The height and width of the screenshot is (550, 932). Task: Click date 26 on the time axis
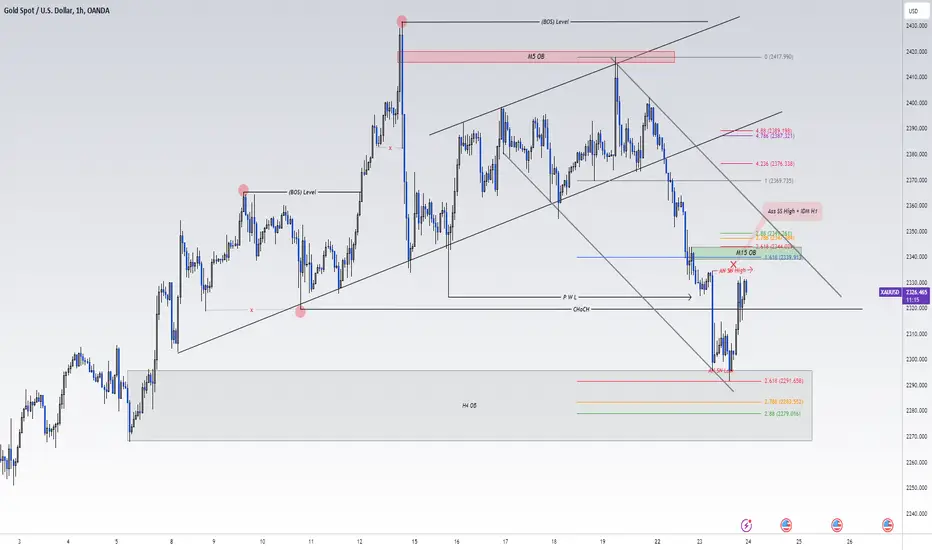point(850,542)
